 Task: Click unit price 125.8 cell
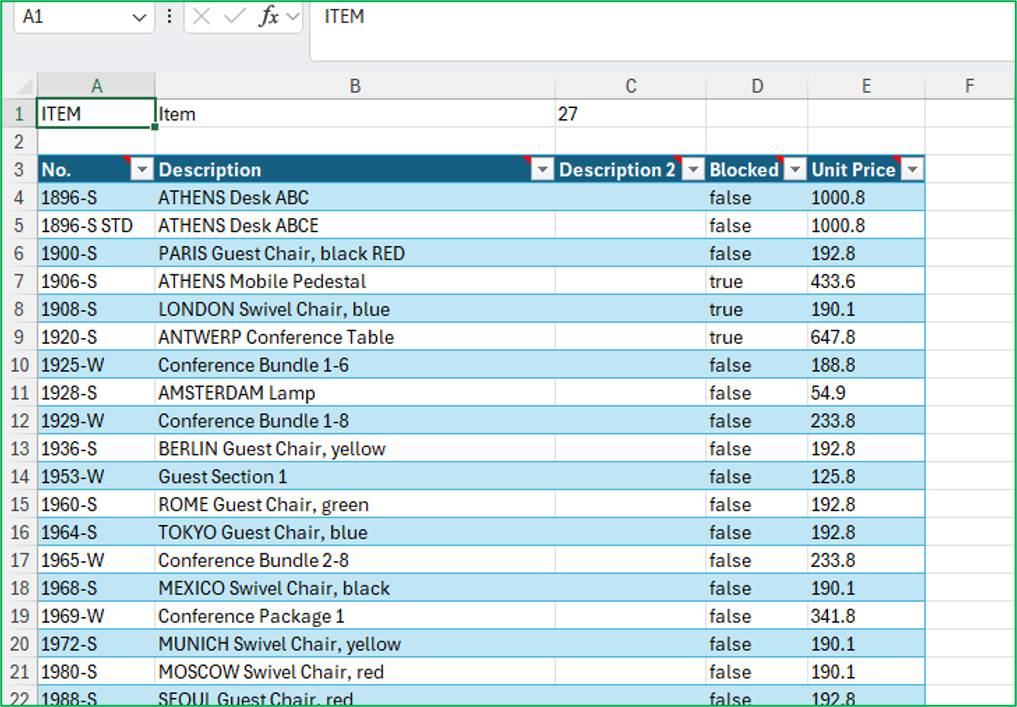click(866, 477)
